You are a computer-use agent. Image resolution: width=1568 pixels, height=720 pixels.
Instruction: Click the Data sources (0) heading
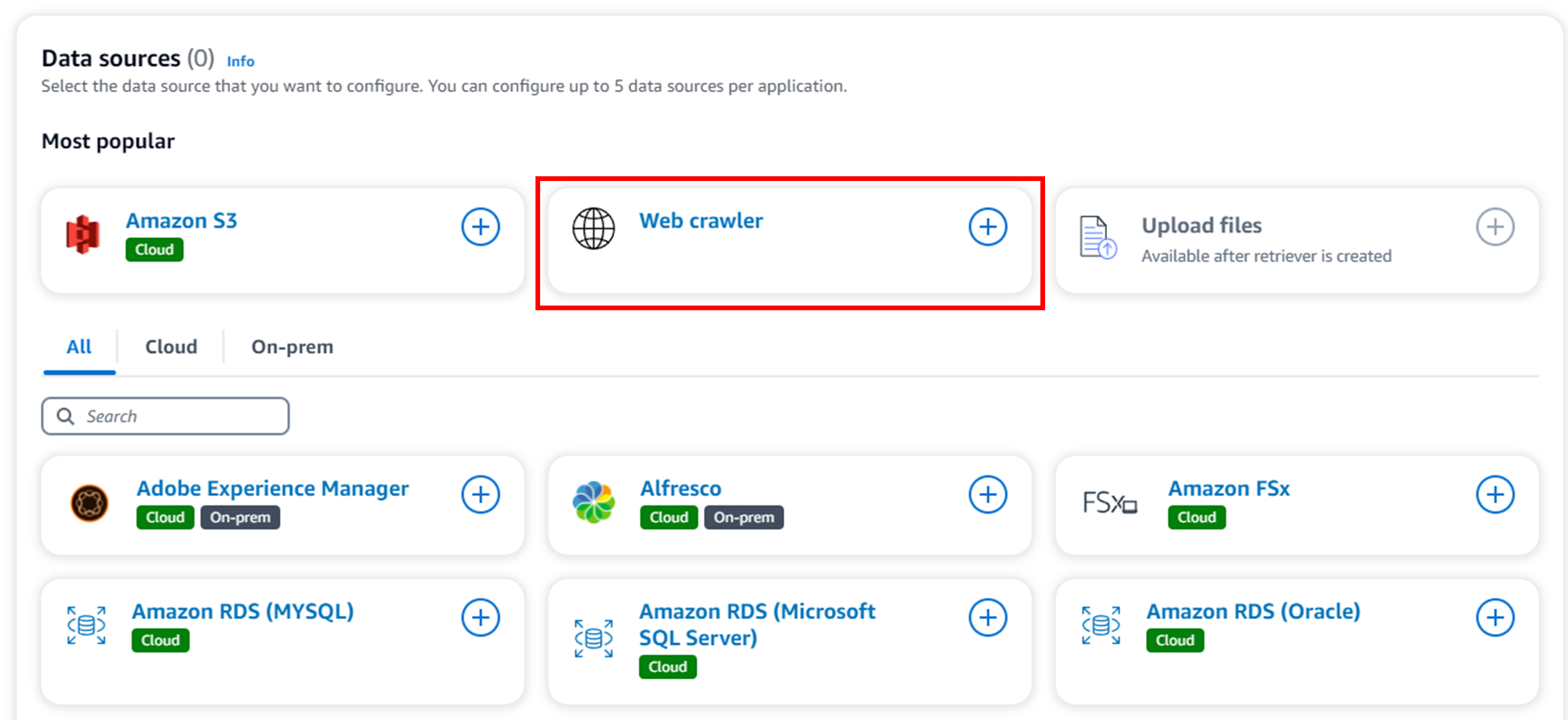[x=128, y=59]
